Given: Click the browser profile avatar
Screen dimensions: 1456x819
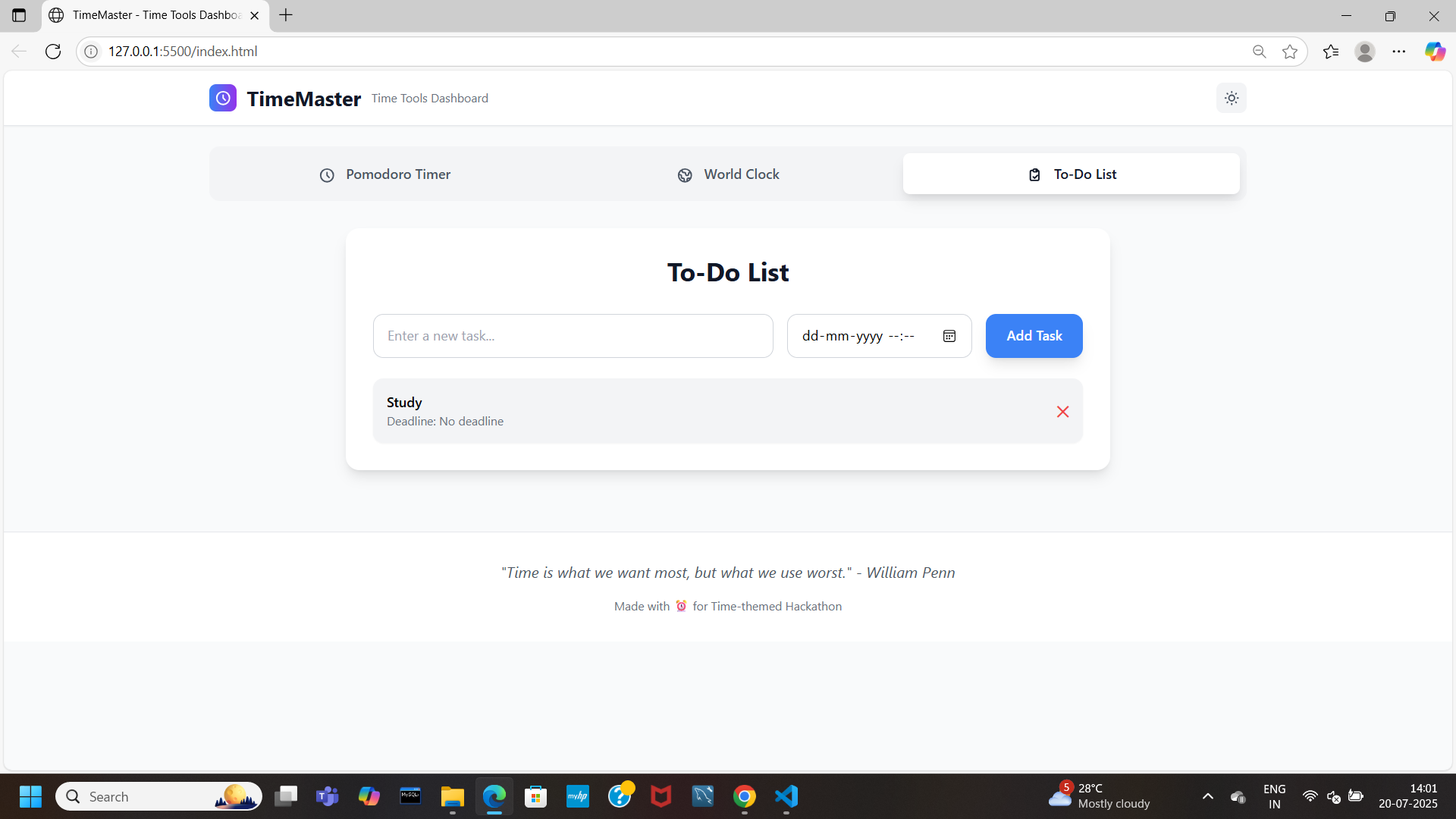Looking at the screenshot, I should pos(1364,52).
